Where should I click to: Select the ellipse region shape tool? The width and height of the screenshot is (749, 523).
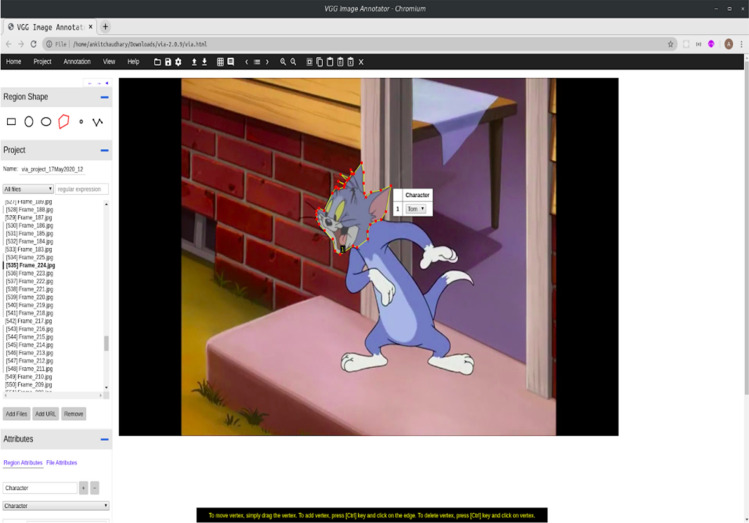pyautogui.click(x=46, y=122)
